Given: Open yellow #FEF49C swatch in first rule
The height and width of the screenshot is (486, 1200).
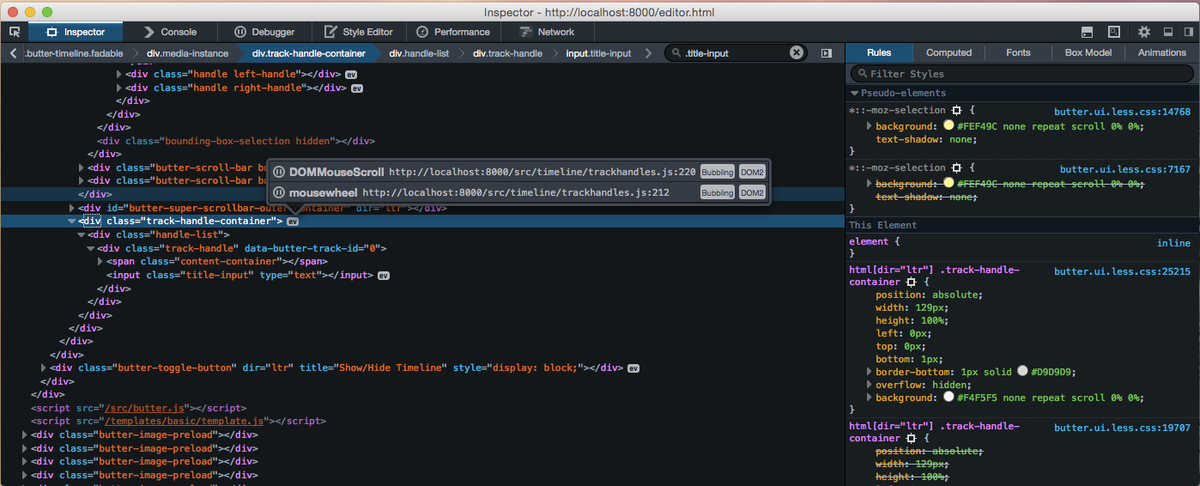Looking at the screenshot, I should (x=948, y=127).
